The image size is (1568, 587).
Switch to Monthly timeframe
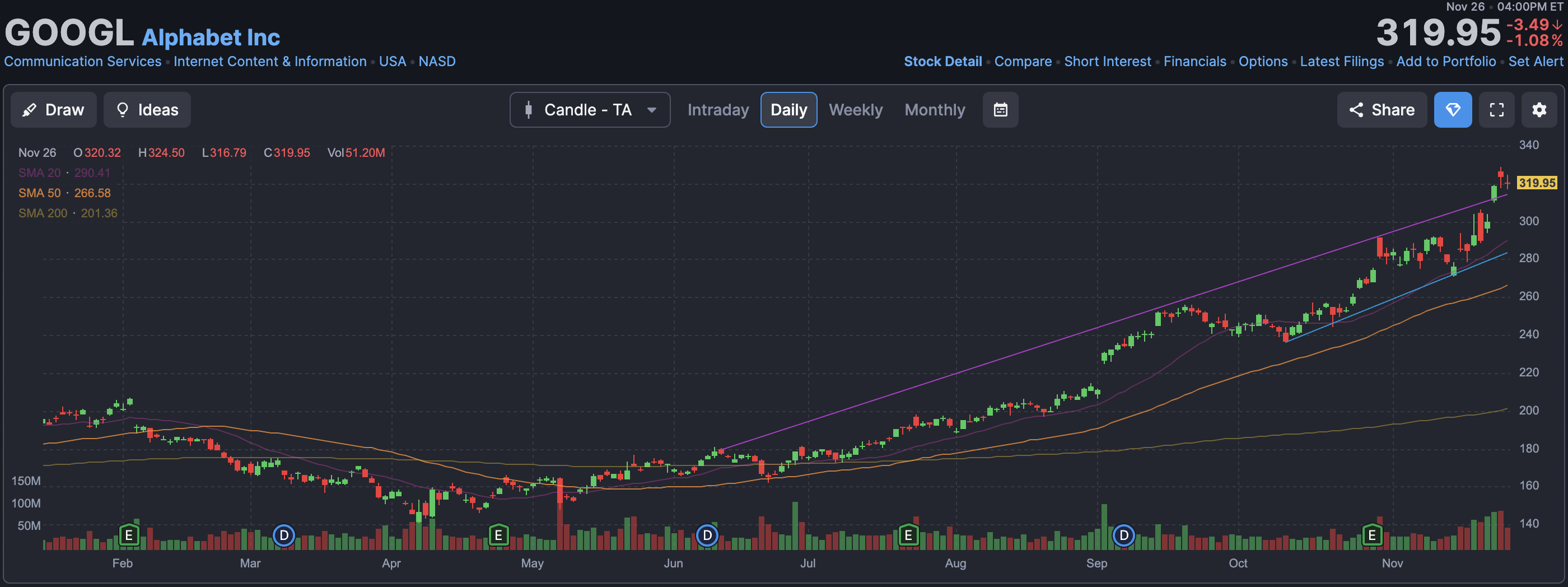click(934, 110)
